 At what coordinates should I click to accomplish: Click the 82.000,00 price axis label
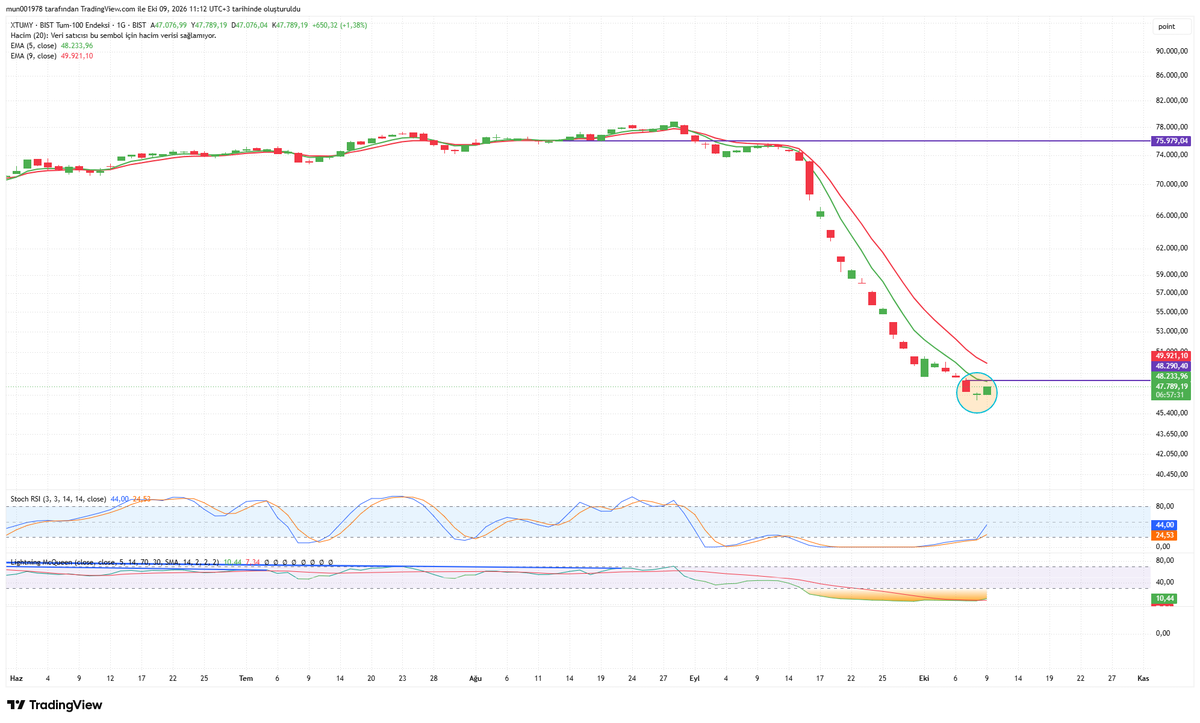coord(1171,101)
